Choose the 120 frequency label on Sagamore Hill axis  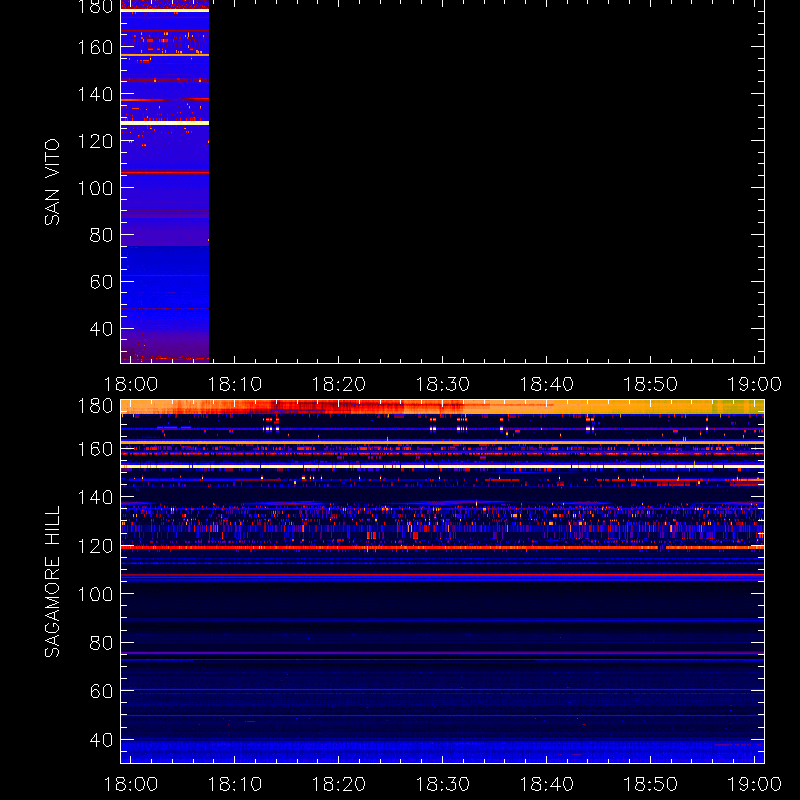[x=95, y=546]
